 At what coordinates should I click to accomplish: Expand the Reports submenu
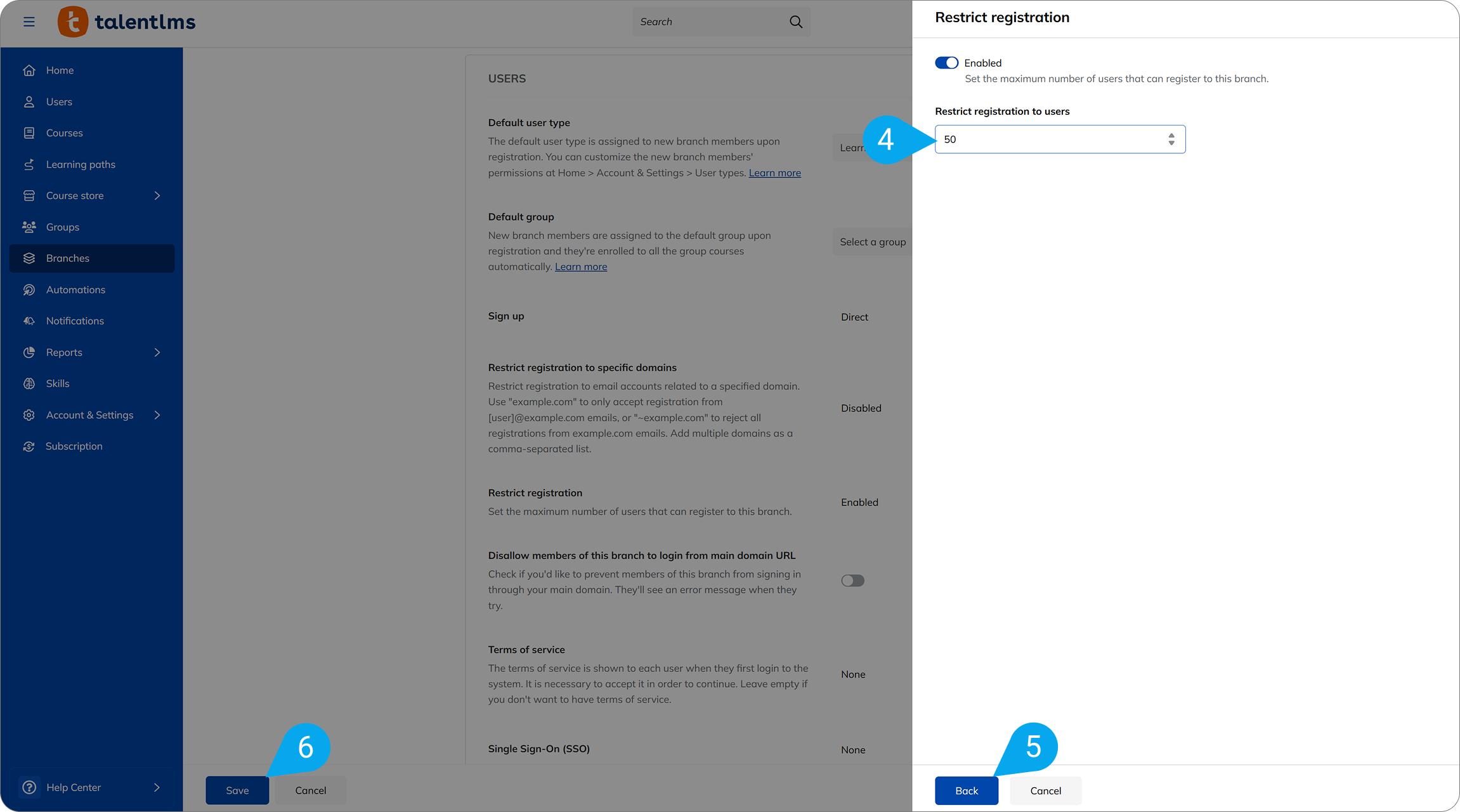[x=157, y=352]
